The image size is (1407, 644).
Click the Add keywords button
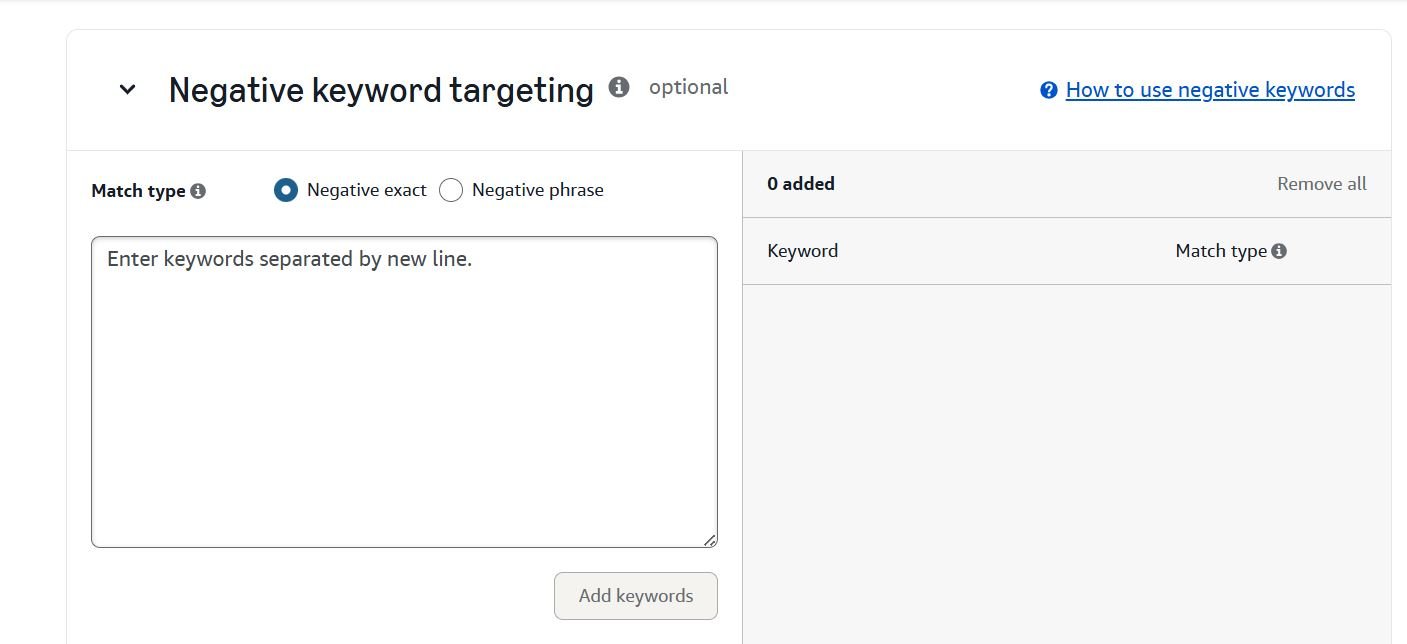pyautogui.click(x=635, y=595)
